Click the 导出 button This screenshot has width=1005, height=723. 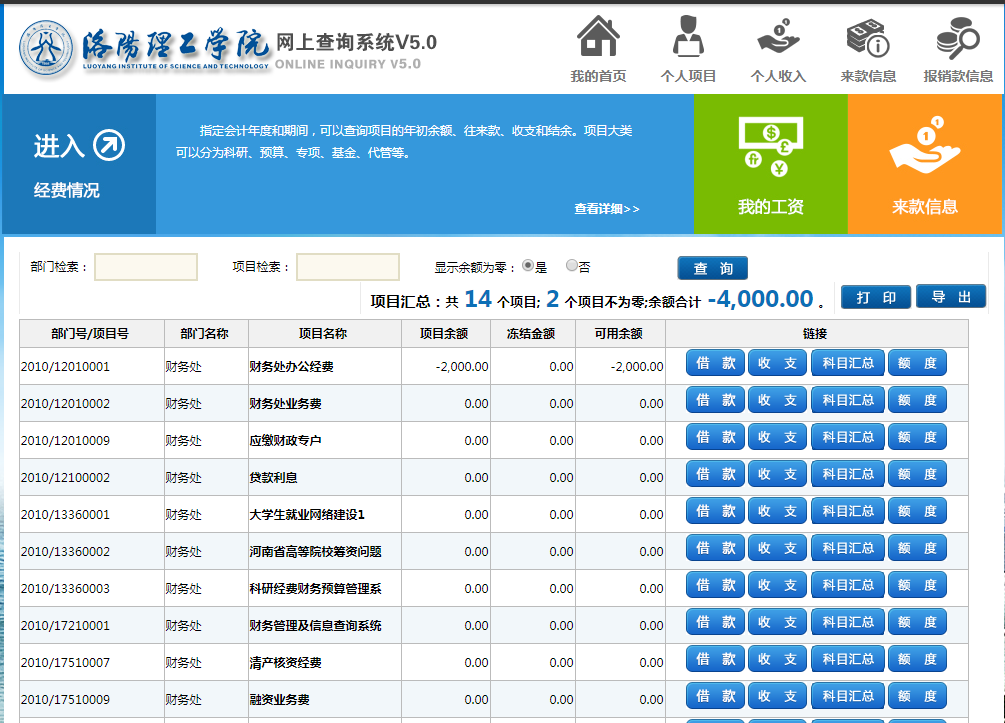click(951, 297)
